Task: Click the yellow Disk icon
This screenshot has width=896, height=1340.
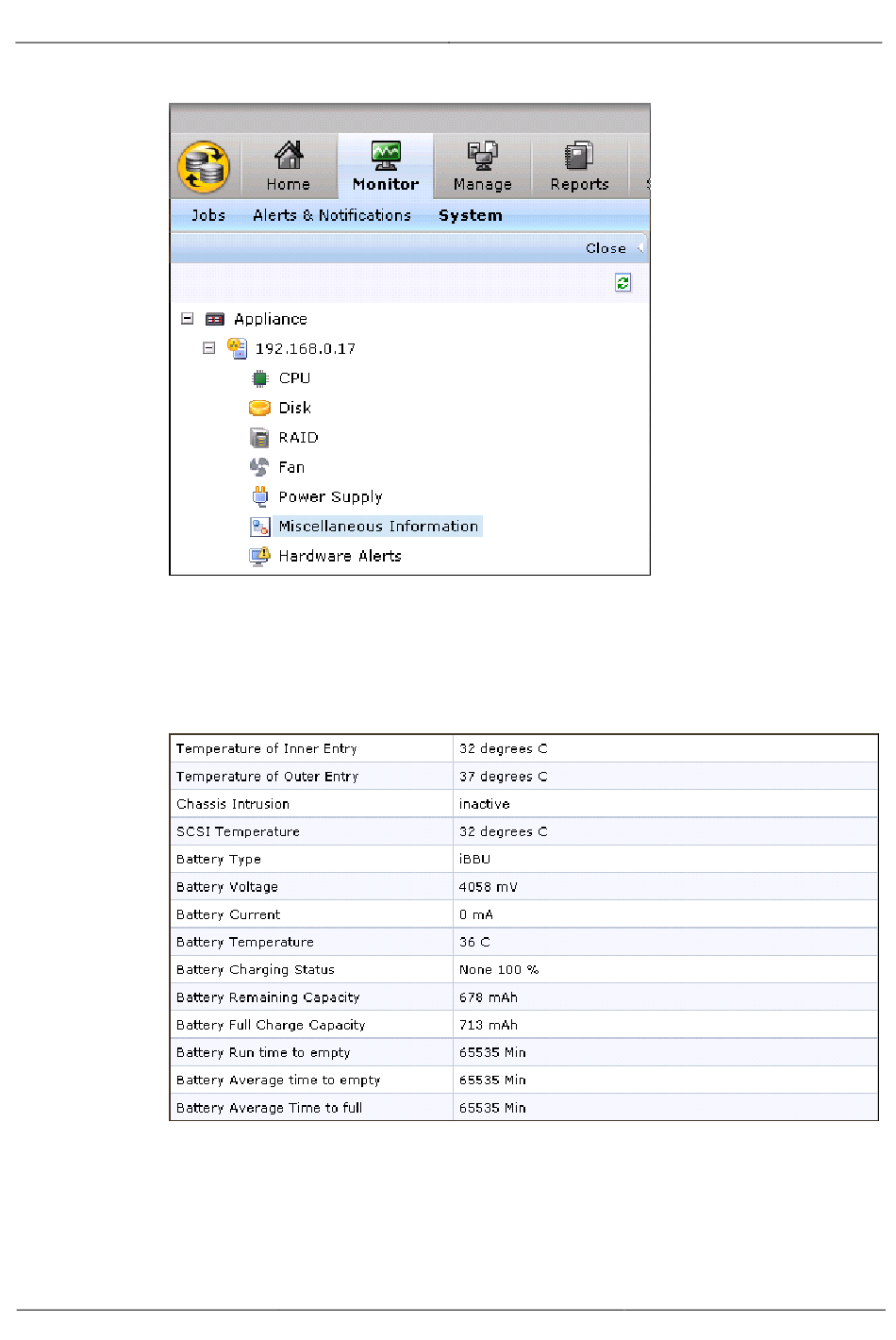Action: (x=259, y=408)
